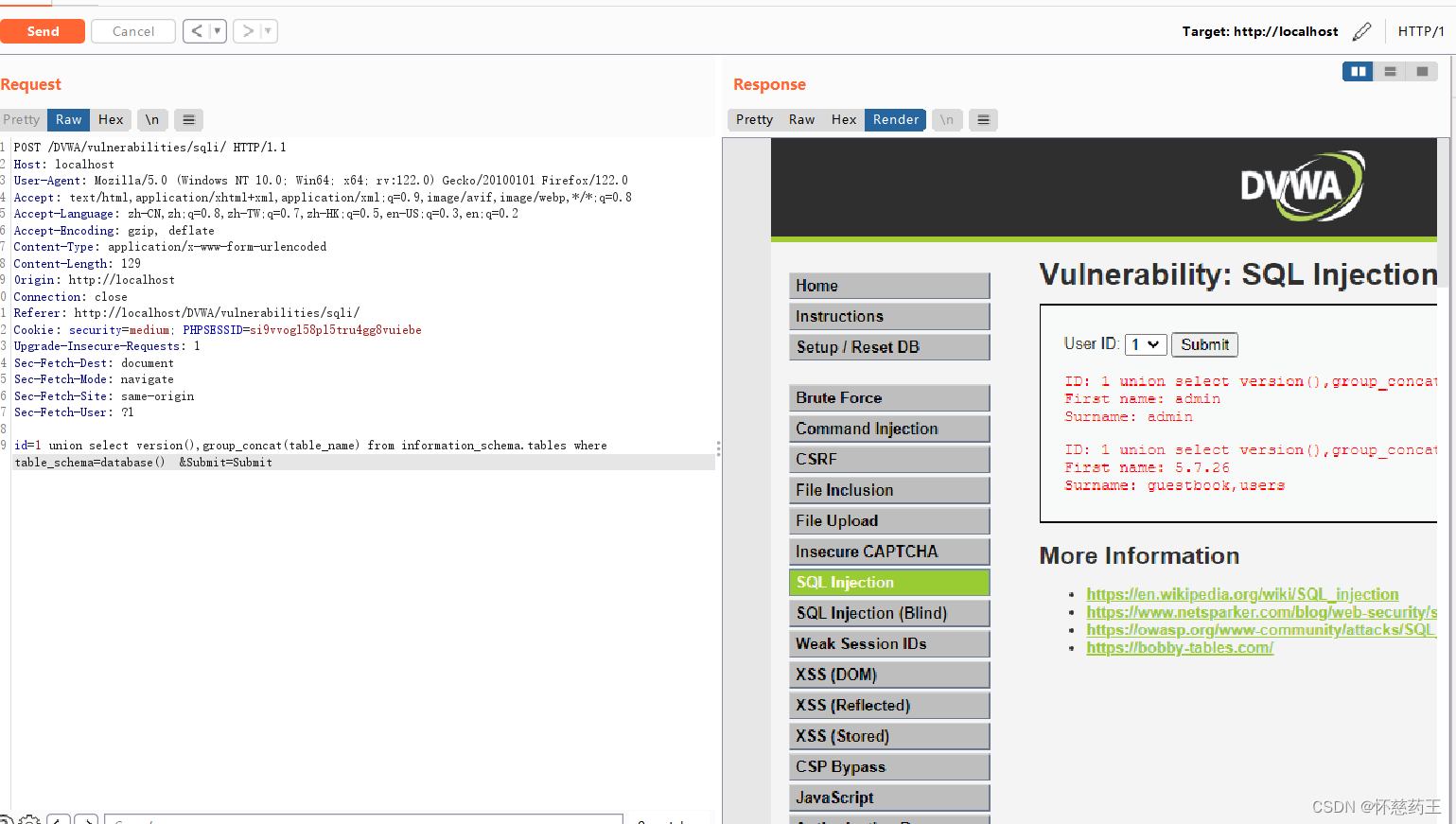
Task: Click the table_schema=database() &Submit=Submit line
Action: 143,463
